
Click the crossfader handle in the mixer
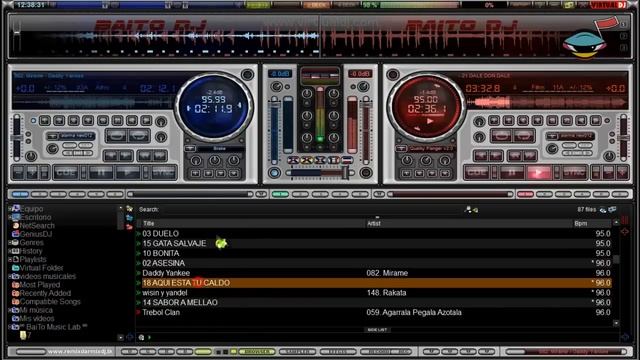click(345, 173)
